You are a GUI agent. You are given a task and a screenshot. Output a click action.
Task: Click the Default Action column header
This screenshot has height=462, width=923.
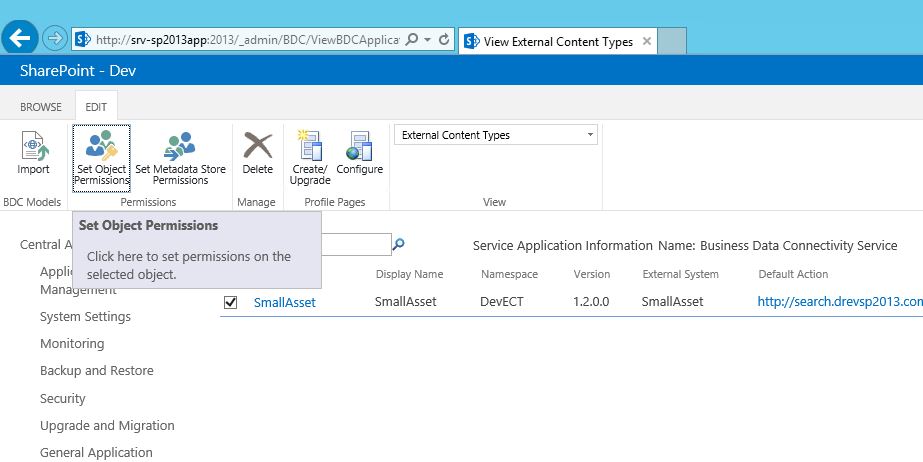tap(793, 274)
